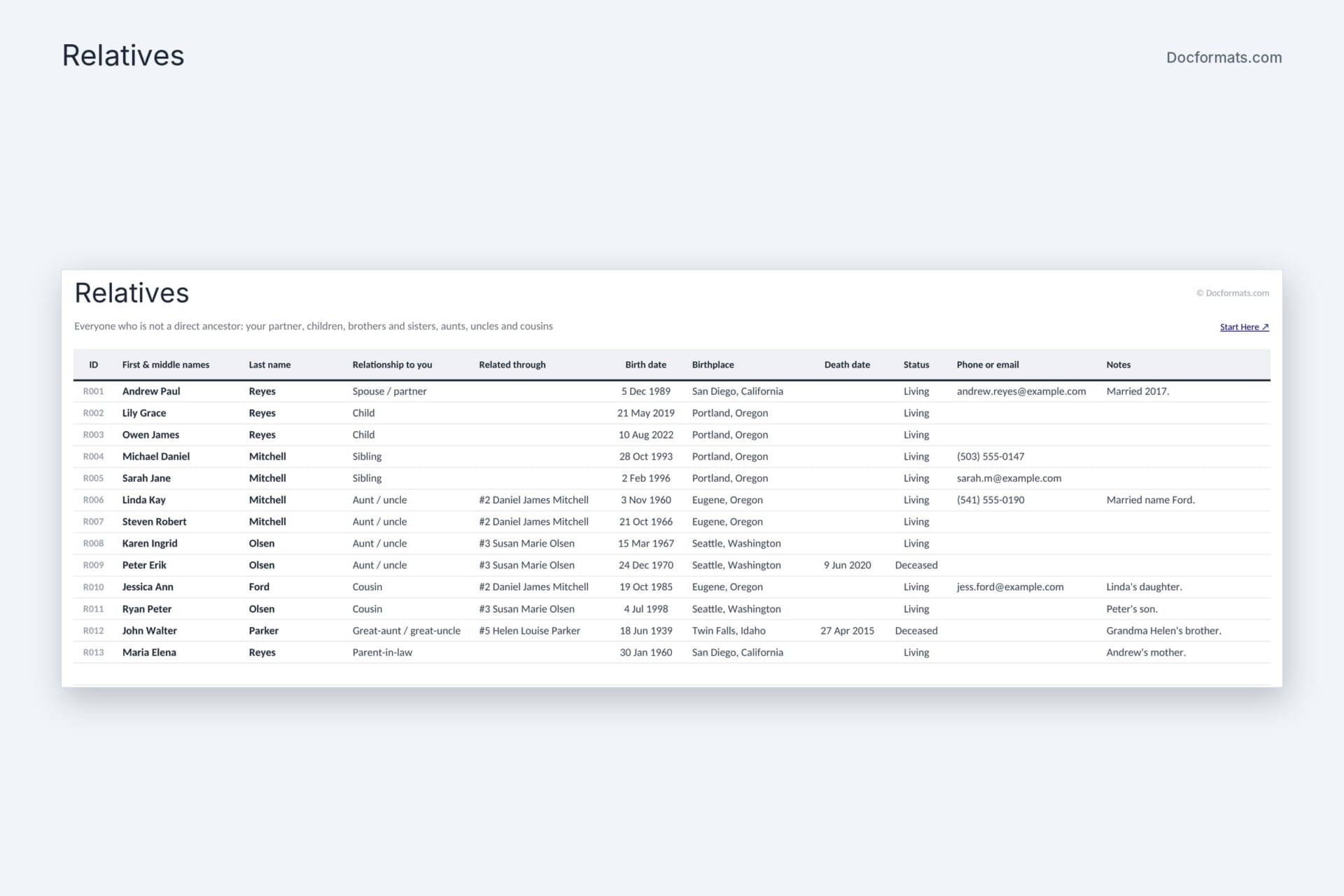
Task: Click the Linda's daughter. note
Action: (1144, 587)
